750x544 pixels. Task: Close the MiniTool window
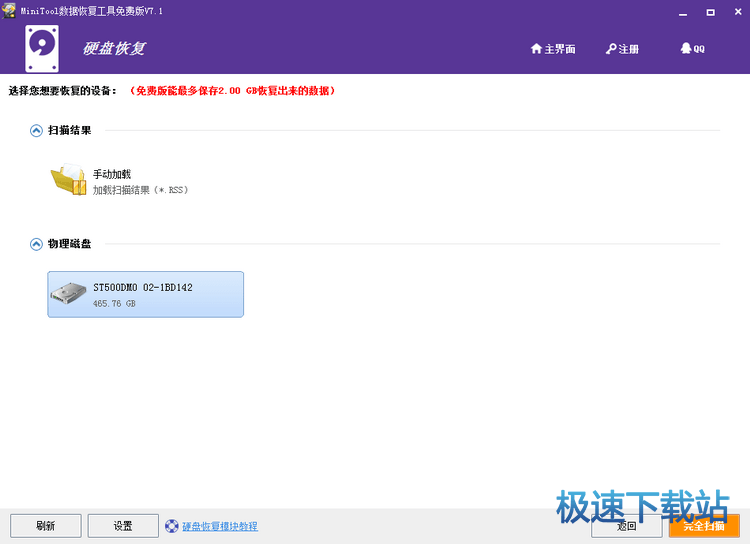point(738,12)
